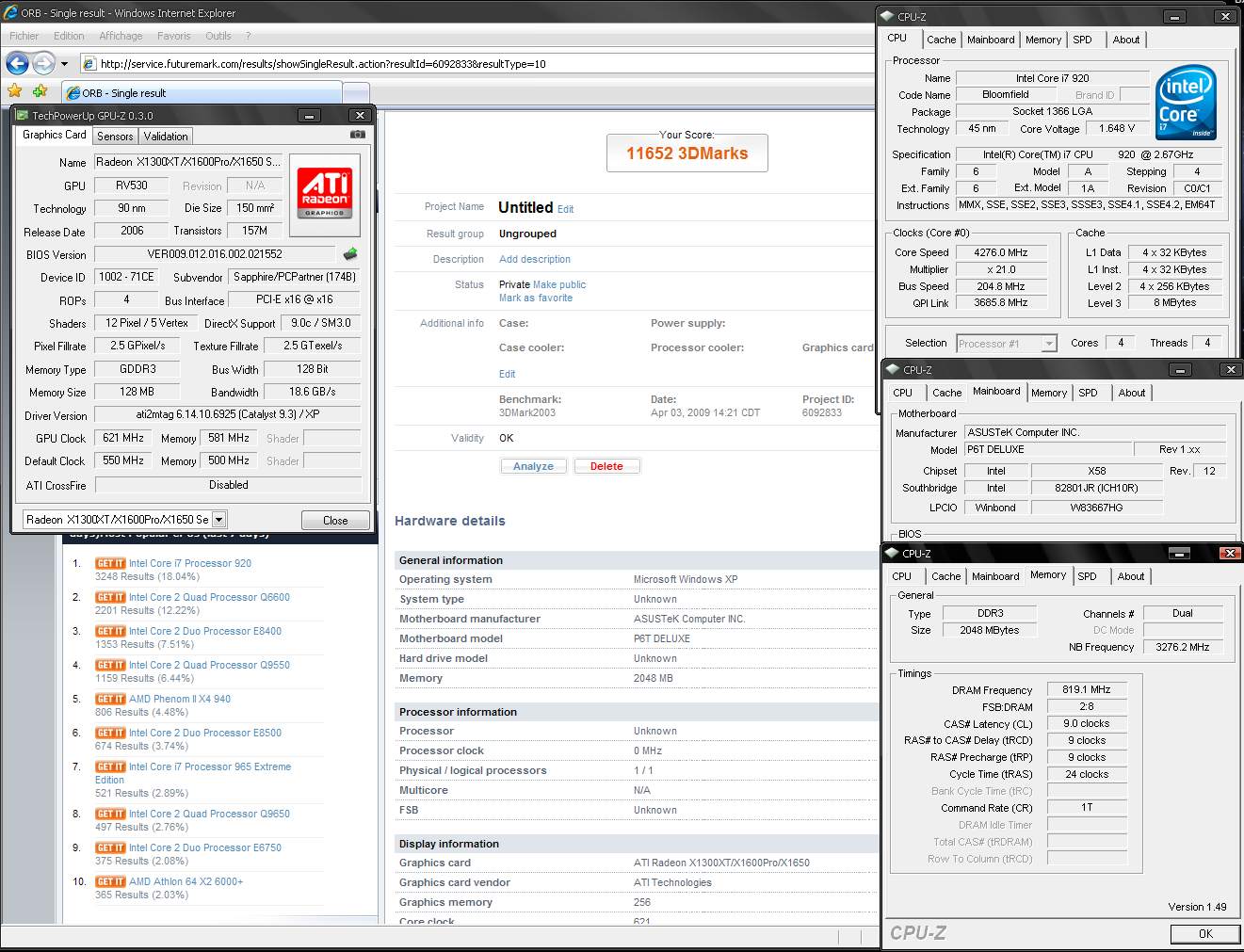Open the AMD Phenom II X4 940 link
This screenshot has width=1244, height=952.
pyautogui.click(x=180, y=699)
